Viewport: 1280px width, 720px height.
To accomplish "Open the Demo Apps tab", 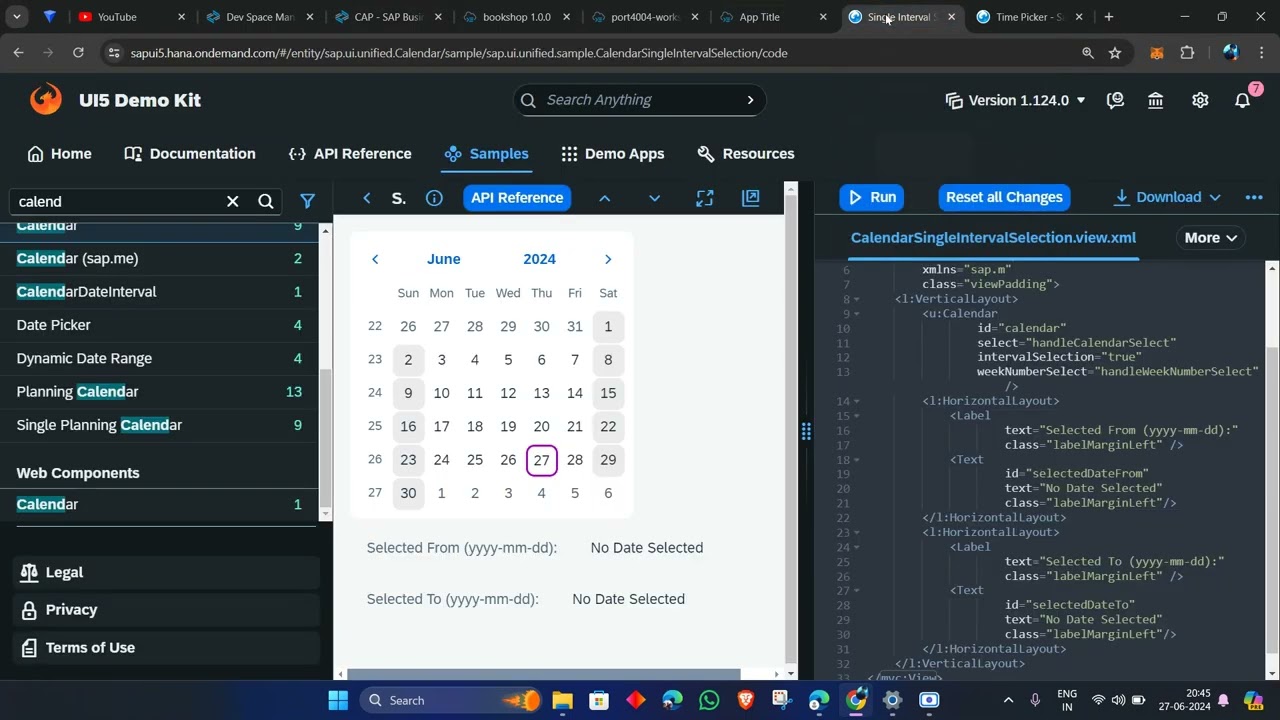I will tap(613, 154).
